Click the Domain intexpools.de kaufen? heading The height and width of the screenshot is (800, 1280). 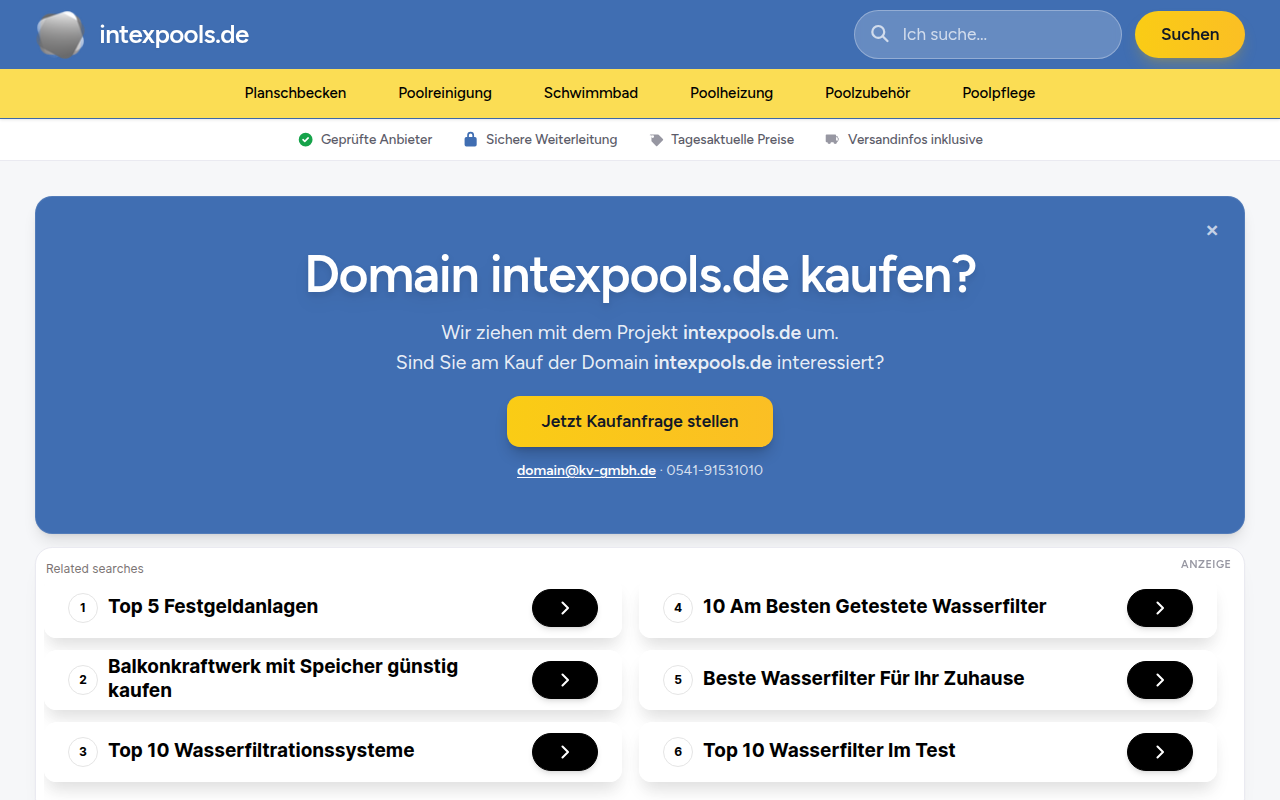point(640,275)
